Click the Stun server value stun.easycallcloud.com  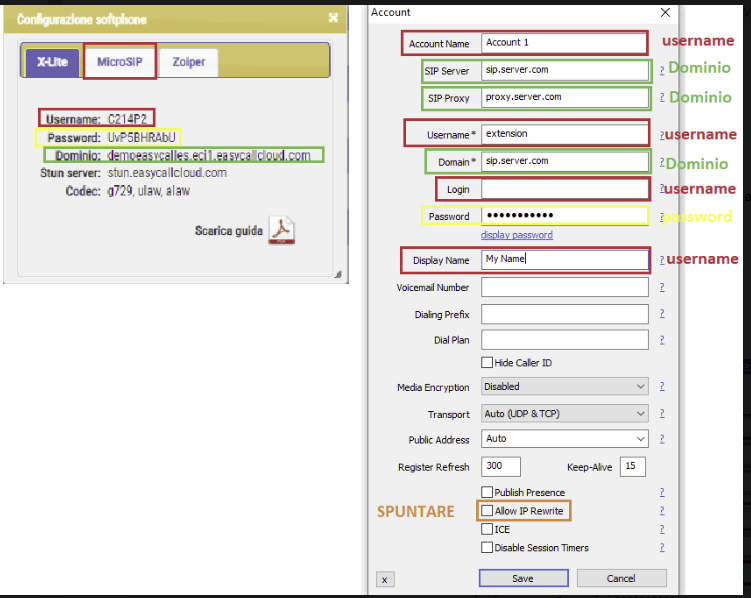click(x=167, y=173)
